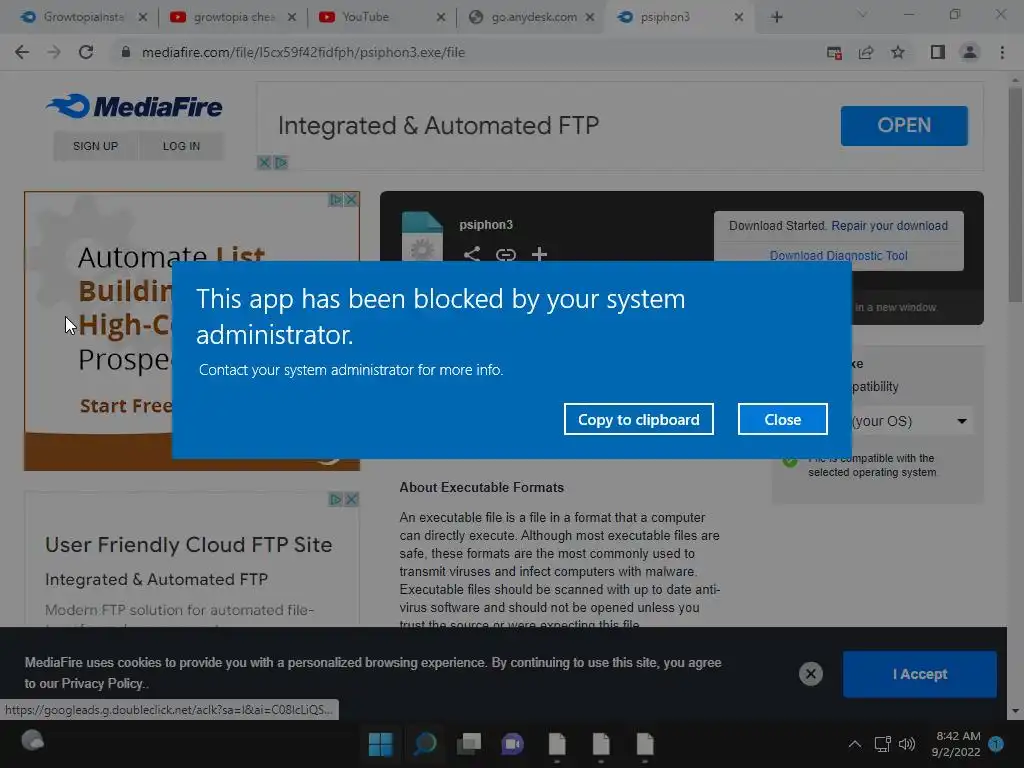Screen dimensions: 1024x768
Task: Open the Chat icon in taskbar
Action: 513,743
